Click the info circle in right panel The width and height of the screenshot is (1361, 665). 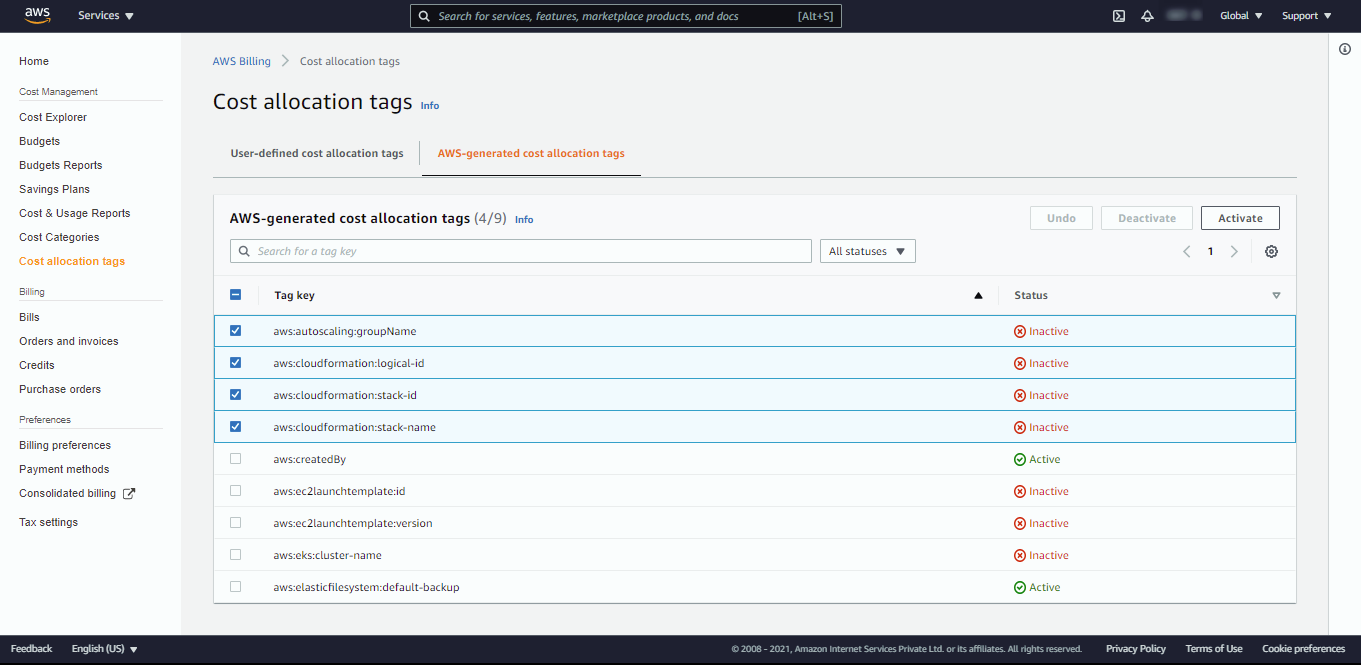1345,50
